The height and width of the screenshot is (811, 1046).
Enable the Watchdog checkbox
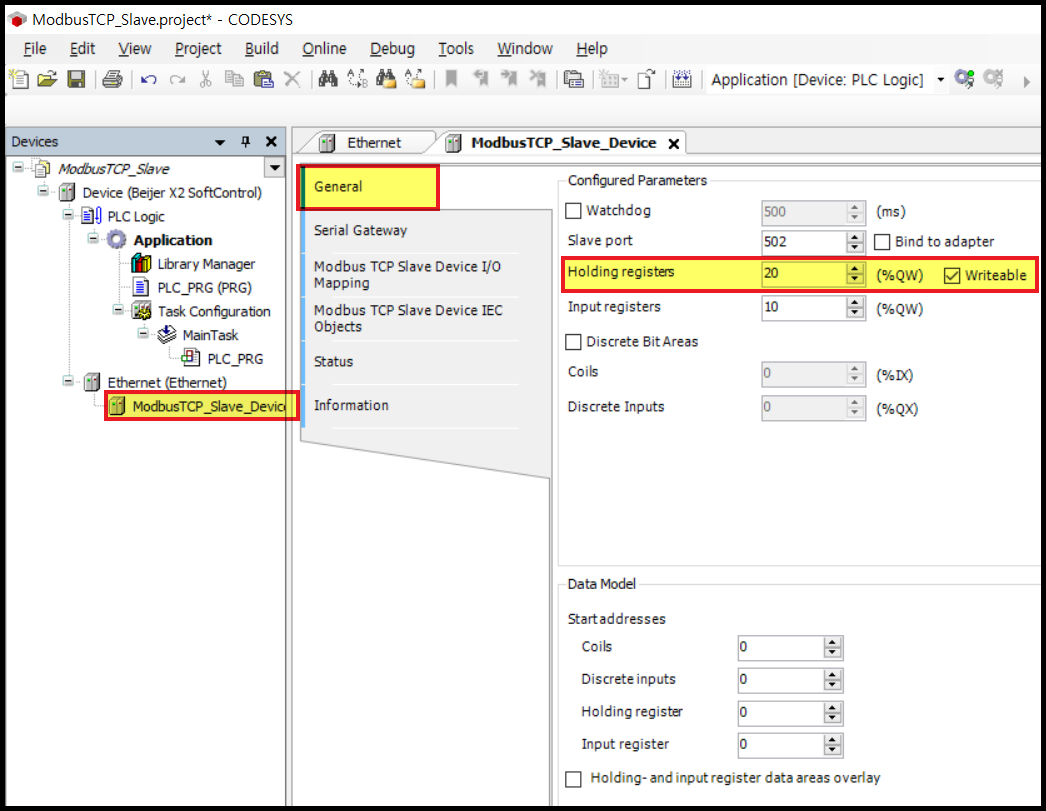[x=574, y=211]
